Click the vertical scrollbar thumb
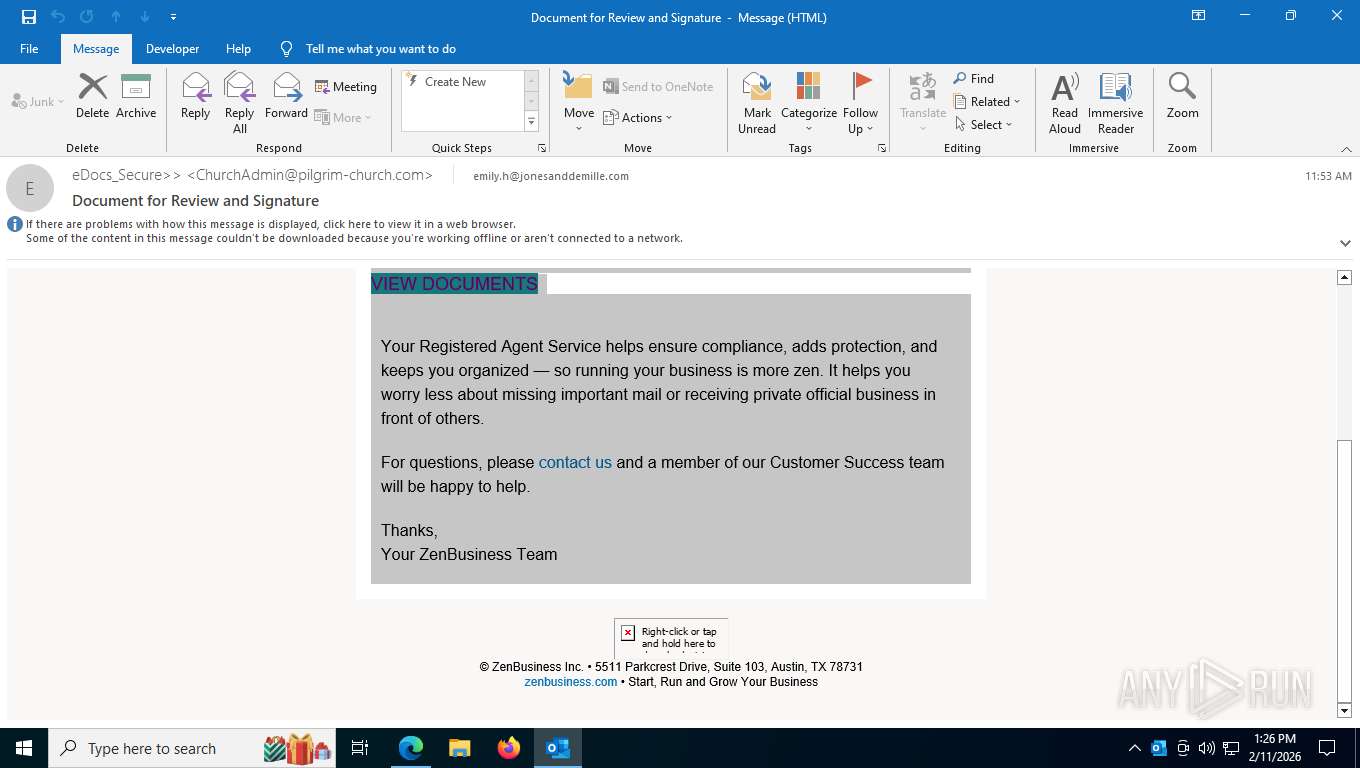The height and width of the screenshot is (768, 1360). (1345, 570)
